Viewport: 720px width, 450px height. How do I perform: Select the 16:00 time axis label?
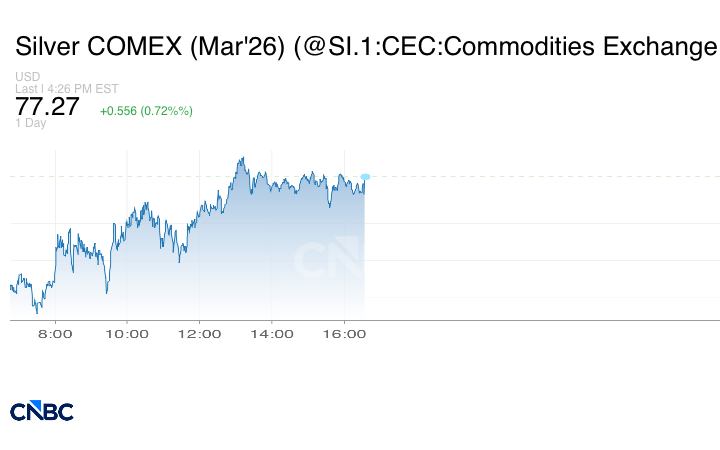(x=343, y=334)
